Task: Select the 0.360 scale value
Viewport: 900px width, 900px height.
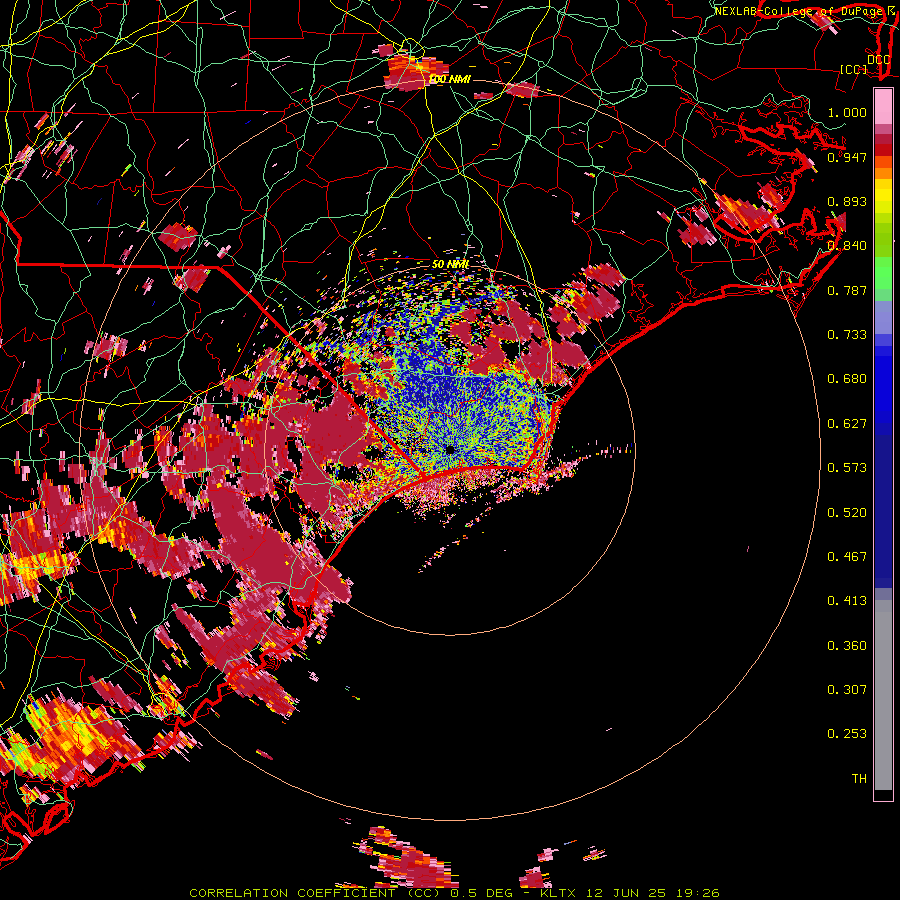Action: tap(847, 646)
